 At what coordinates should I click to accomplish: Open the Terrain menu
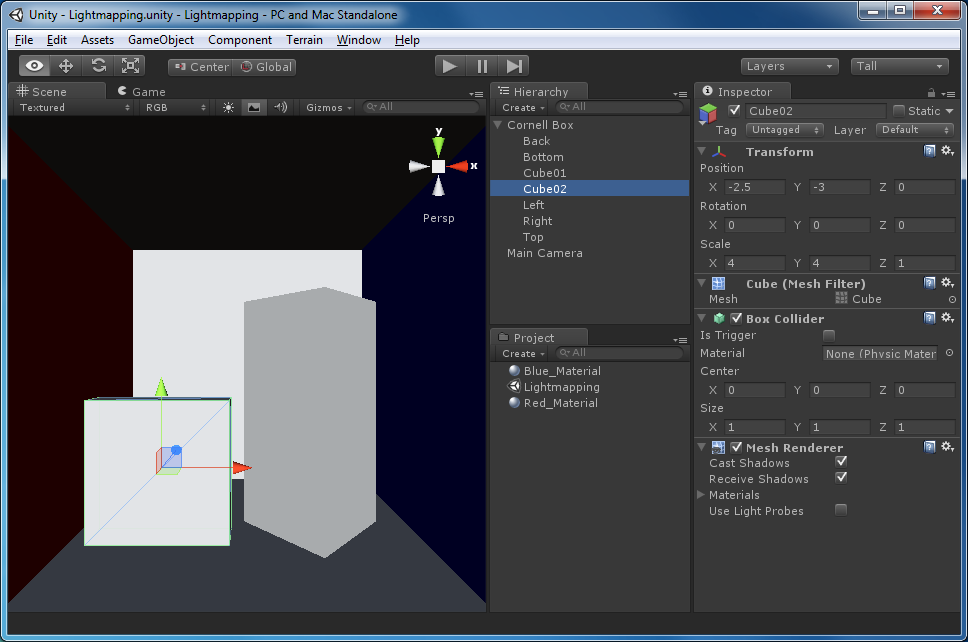[x=304, y=40]
